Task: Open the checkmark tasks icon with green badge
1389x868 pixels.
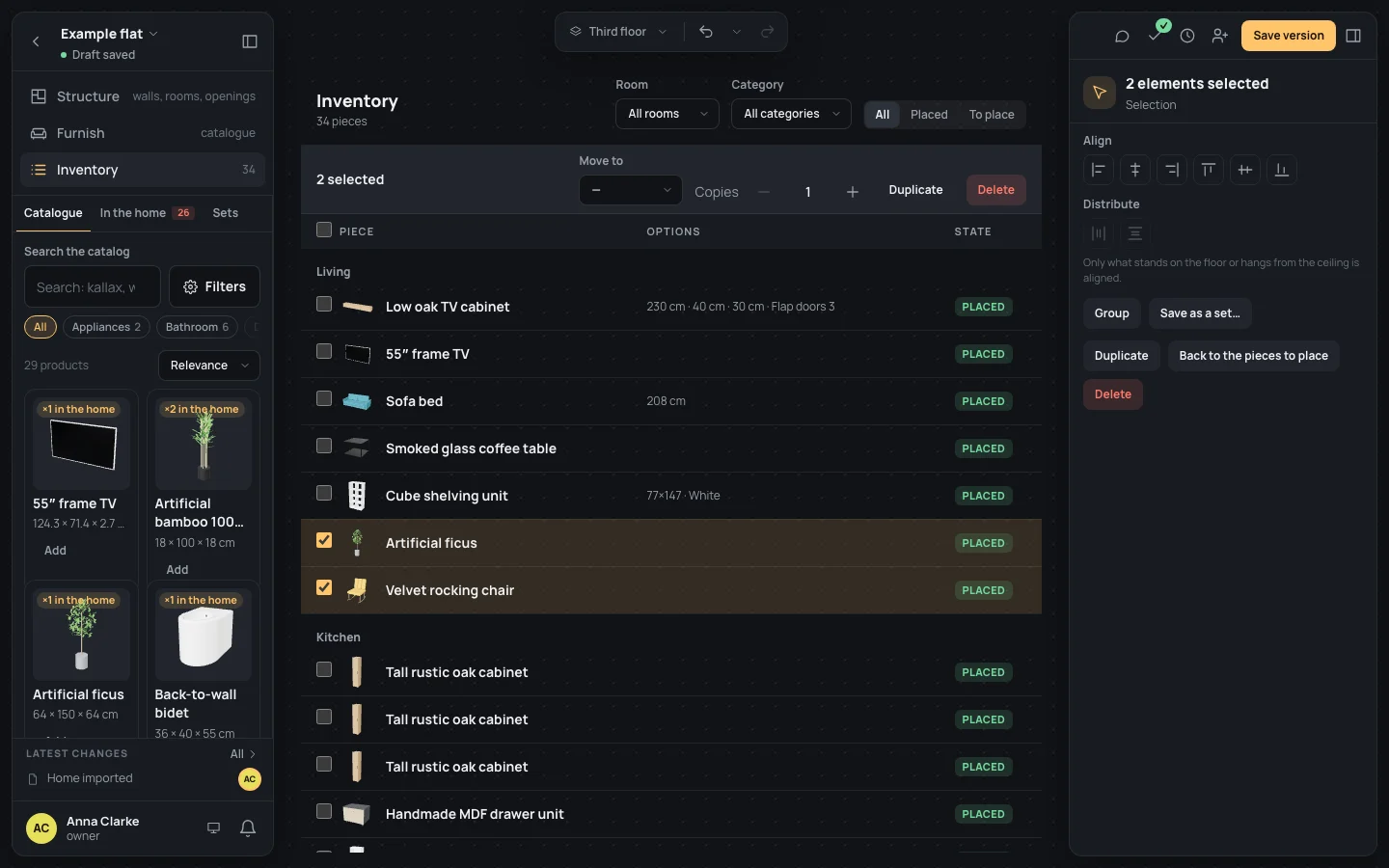Action: (1156, 34)
